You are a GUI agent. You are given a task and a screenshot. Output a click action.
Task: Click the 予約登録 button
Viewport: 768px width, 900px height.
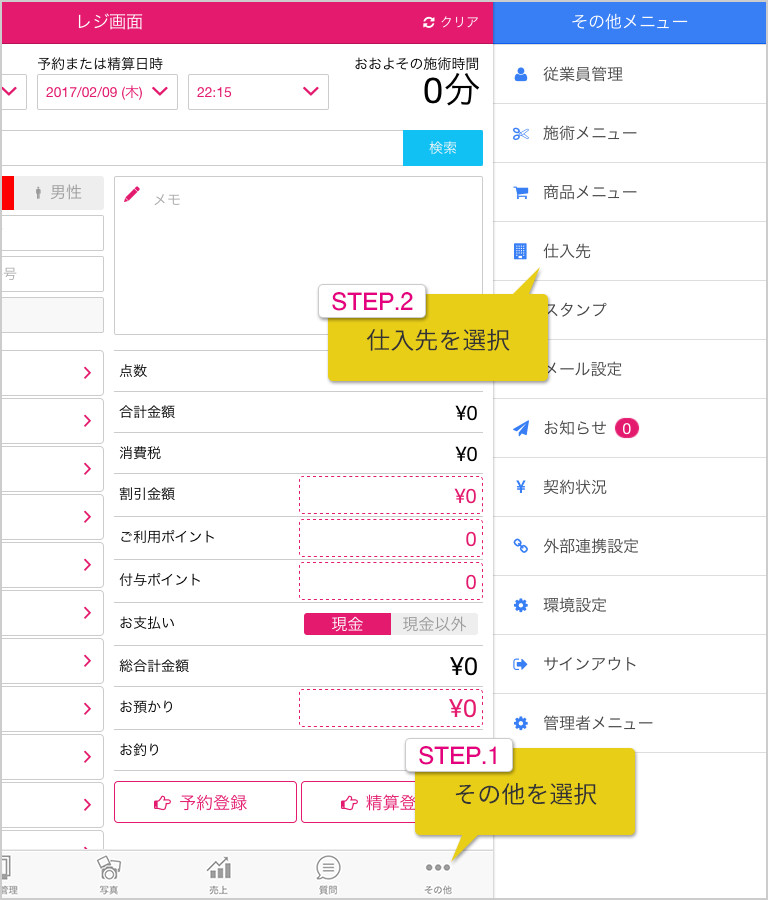point(205,802)
